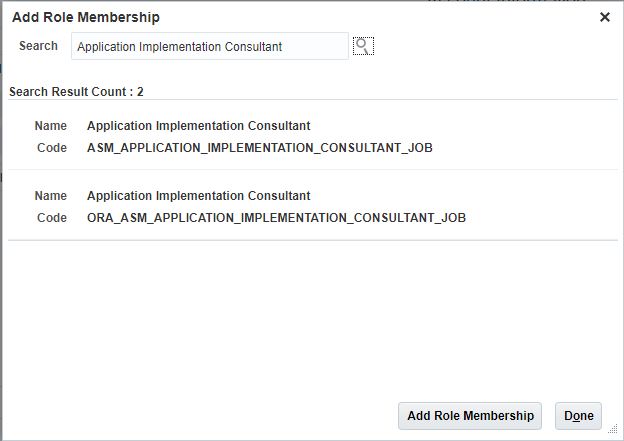Select the ORA_ASM_APPLICATION_IMPLEMENTATION_CONSULTANT_JOB code
624x441 pixels.
[x=276, y=218]
